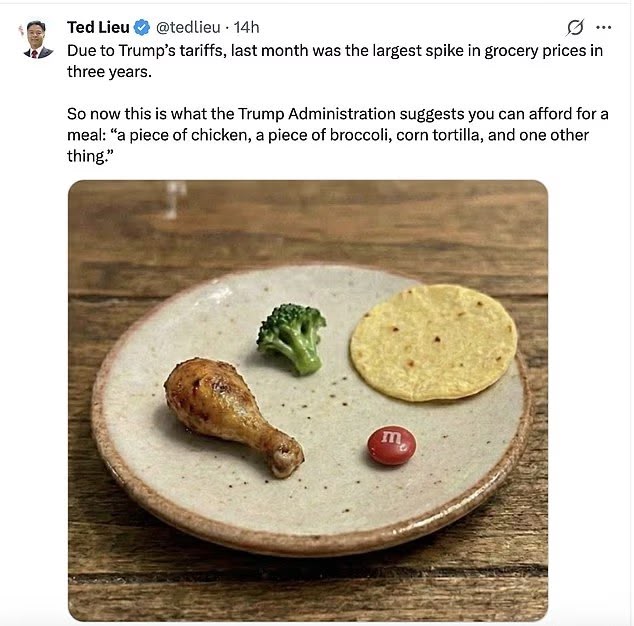Click the blue verified checkmark badge
Viewport: 634px width, 626px height.
(x=142, y=27)
